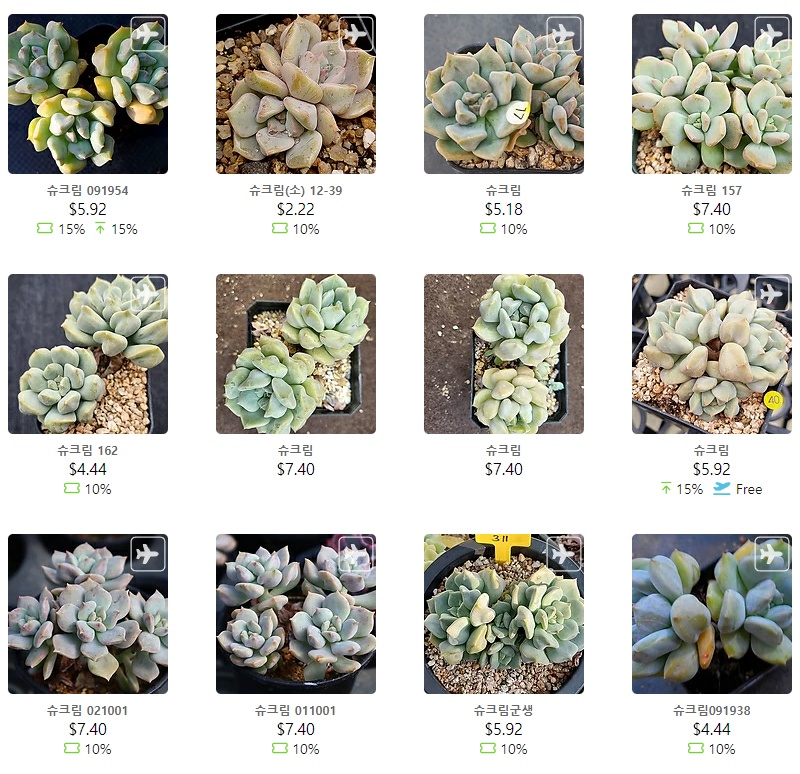Click airplane icon on 슈크림(소) 12-39 photo

coord(356,34)
